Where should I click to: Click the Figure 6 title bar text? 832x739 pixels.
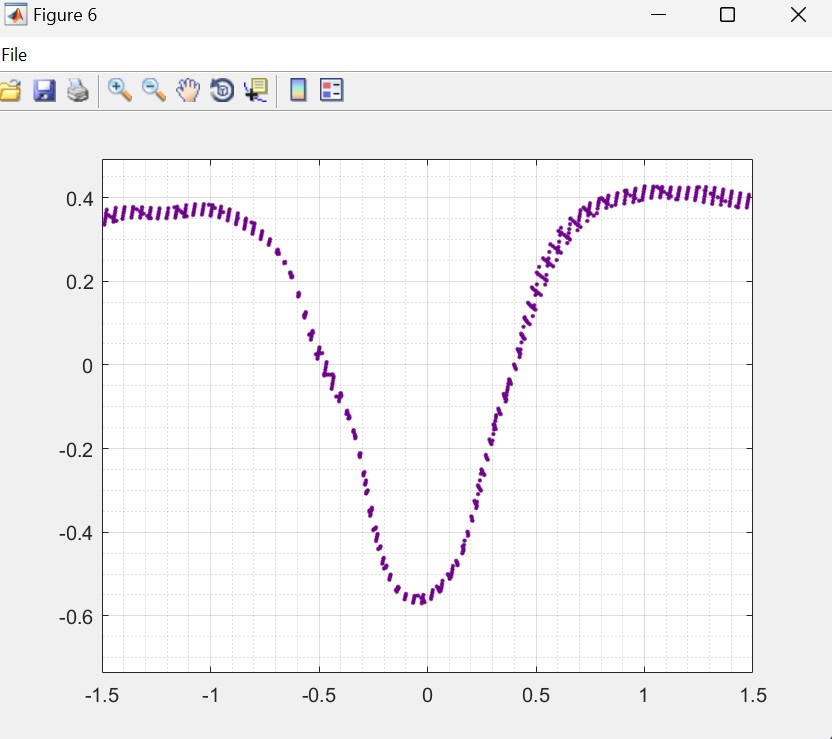(65, 15)
